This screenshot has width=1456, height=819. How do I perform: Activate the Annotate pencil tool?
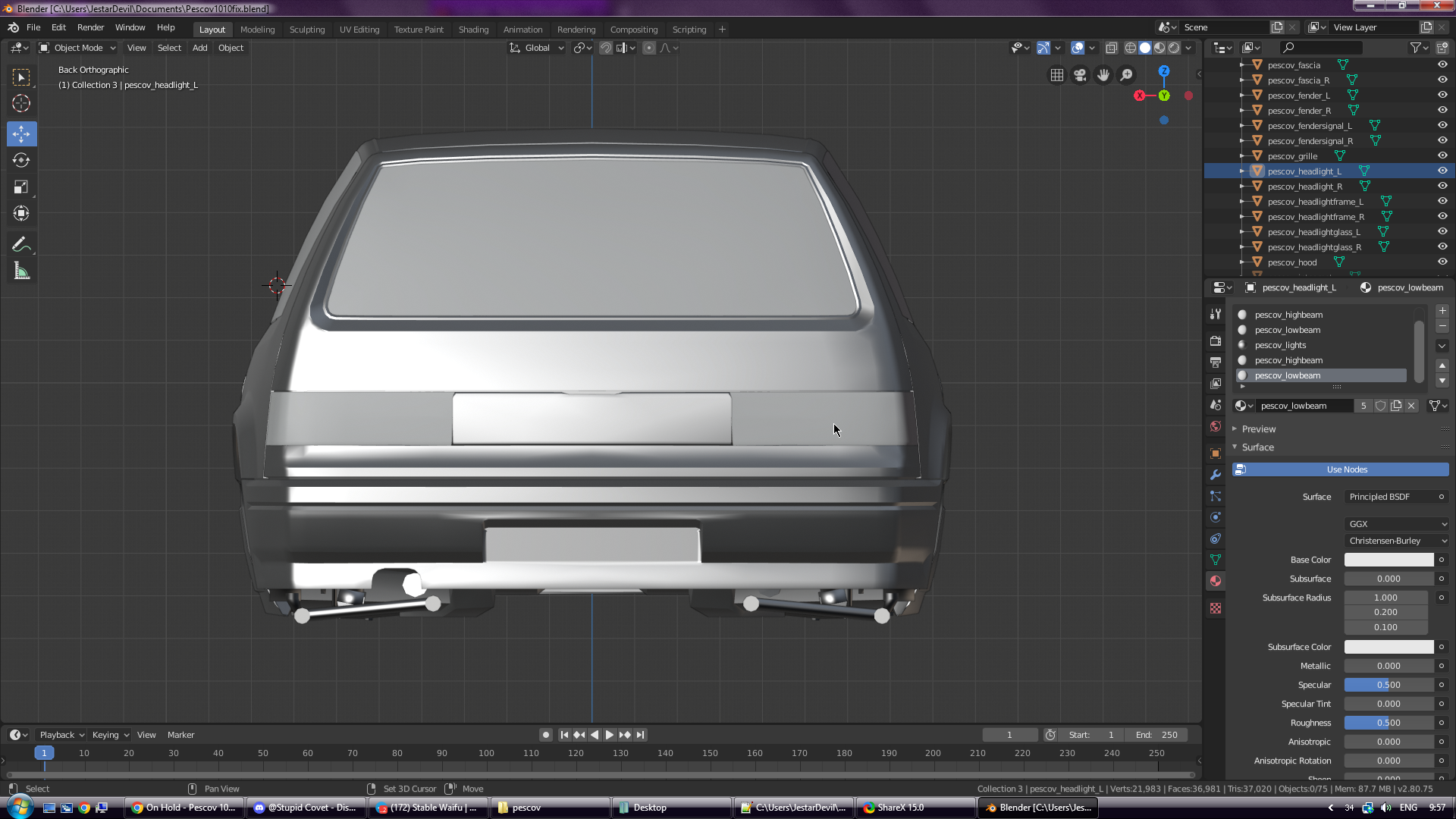point(21,244)
